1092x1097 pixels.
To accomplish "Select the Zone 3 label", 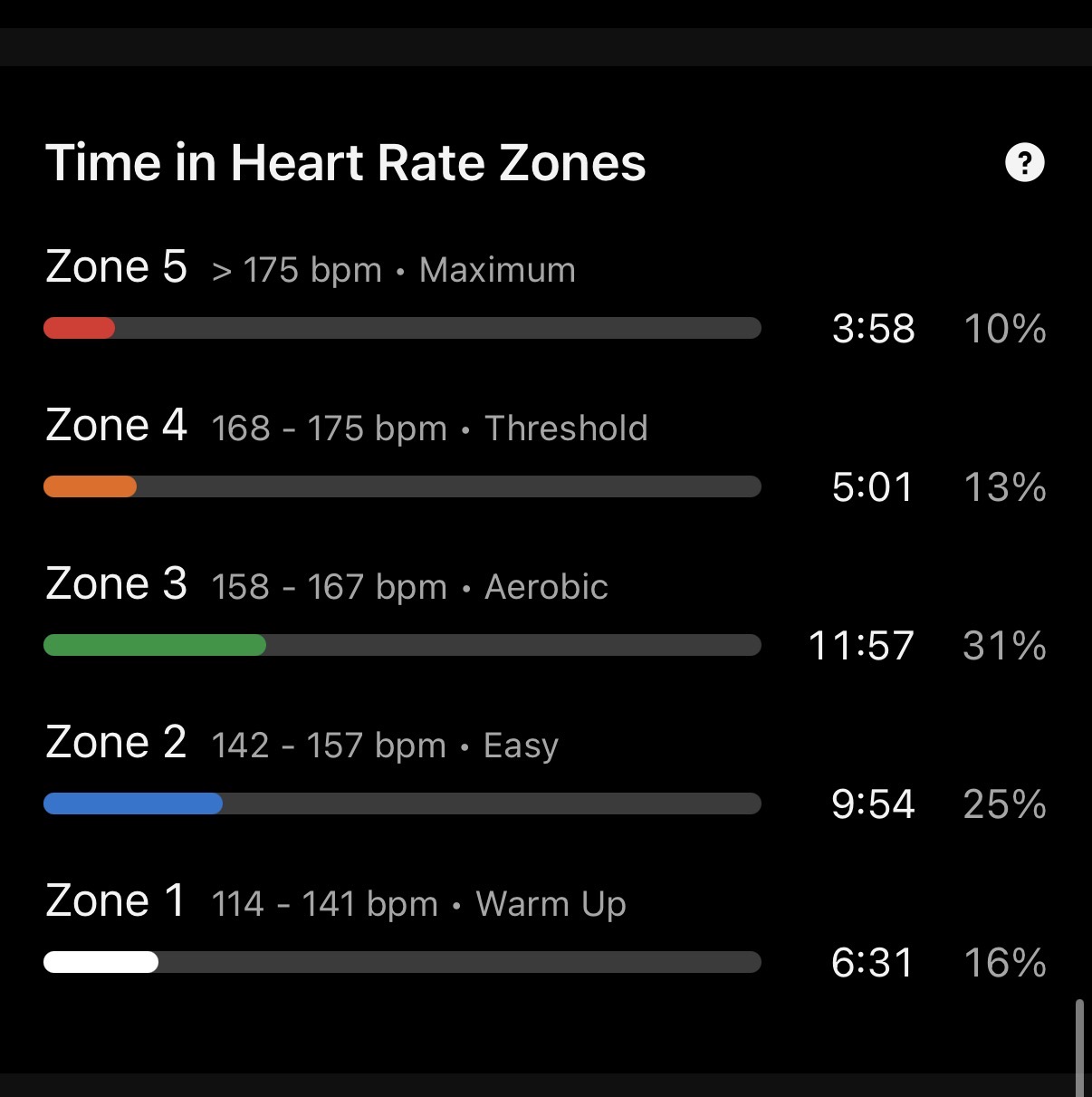I will (x=116, y=584).
